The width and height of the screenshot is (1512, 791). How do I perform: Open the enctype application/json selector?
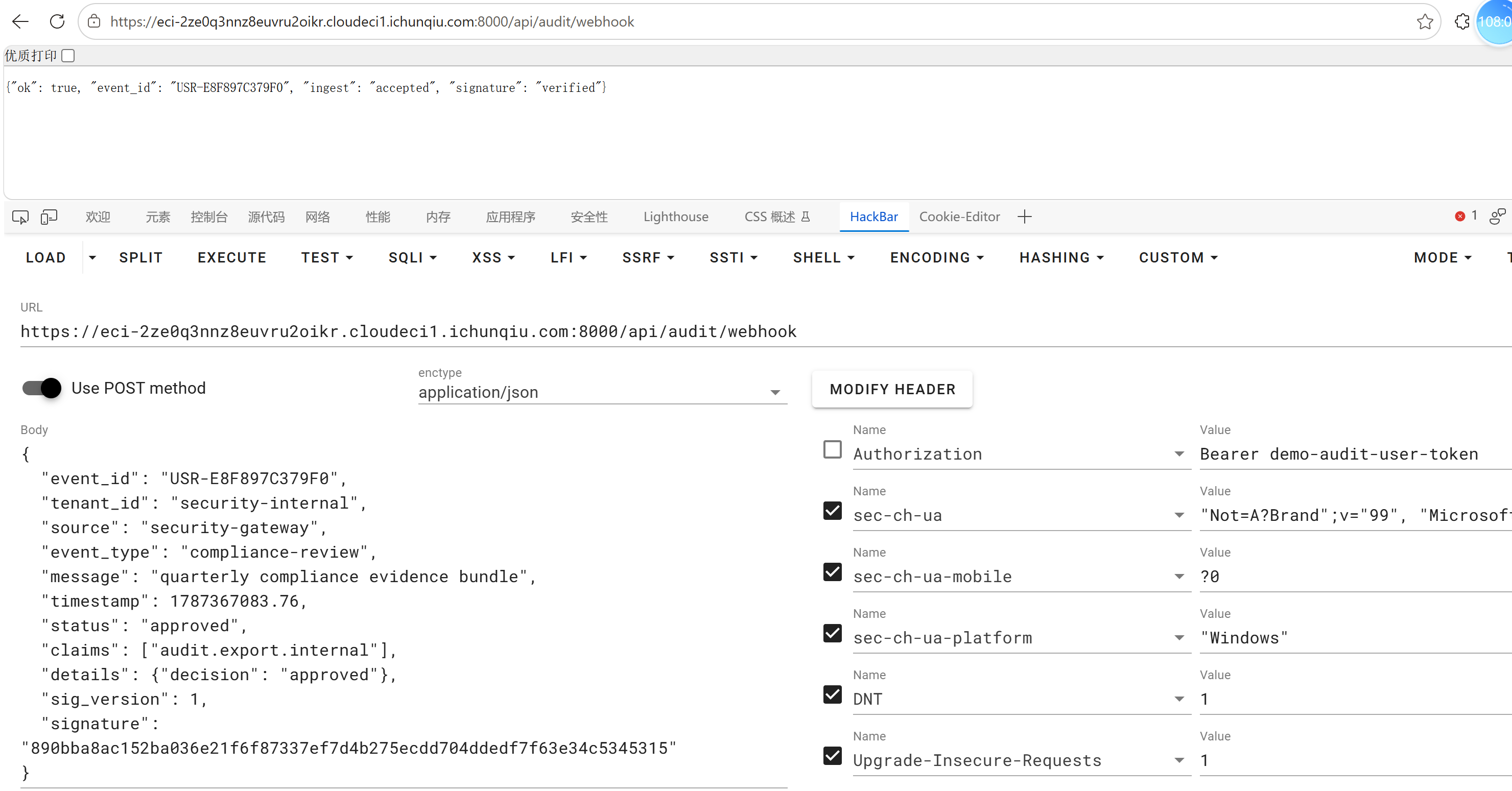(602, 392)
